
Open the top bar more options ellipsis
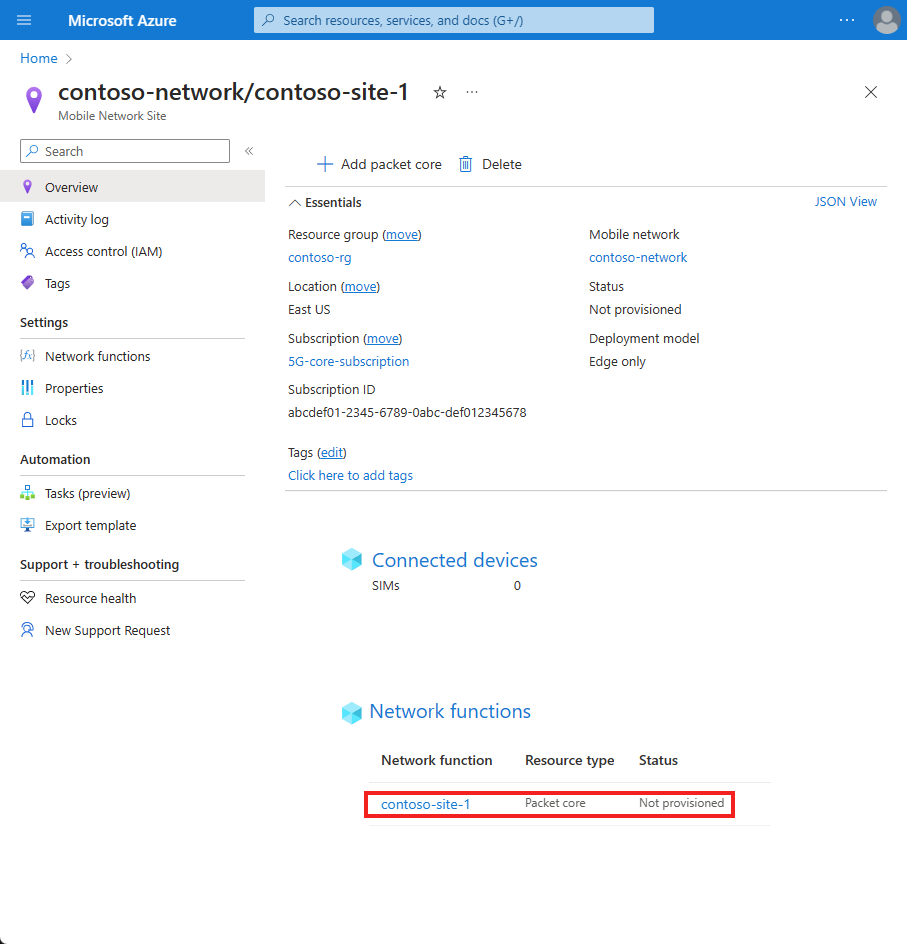pos(847,20)
